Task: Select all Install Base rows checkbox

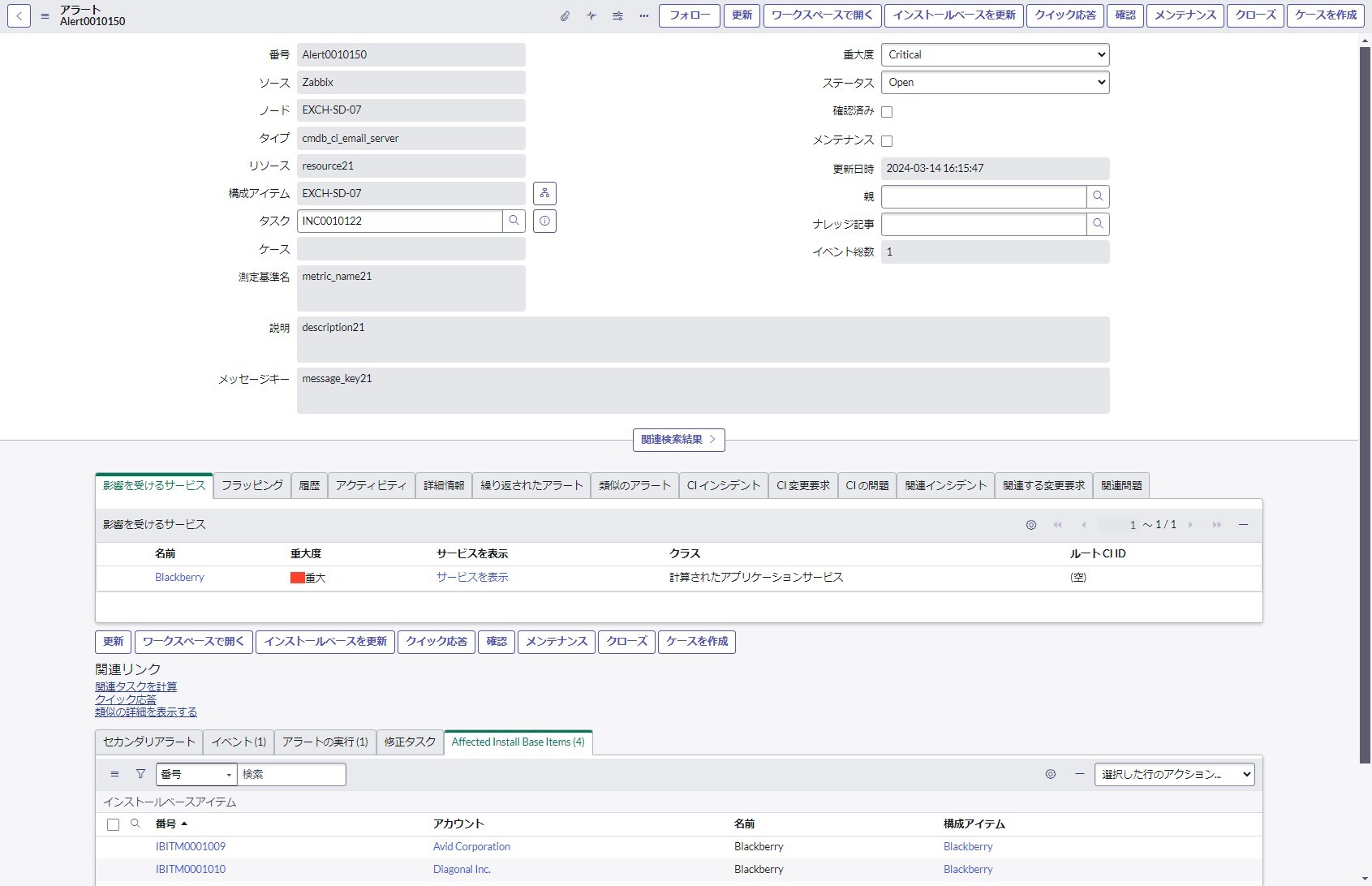Action: coord(113,824)
